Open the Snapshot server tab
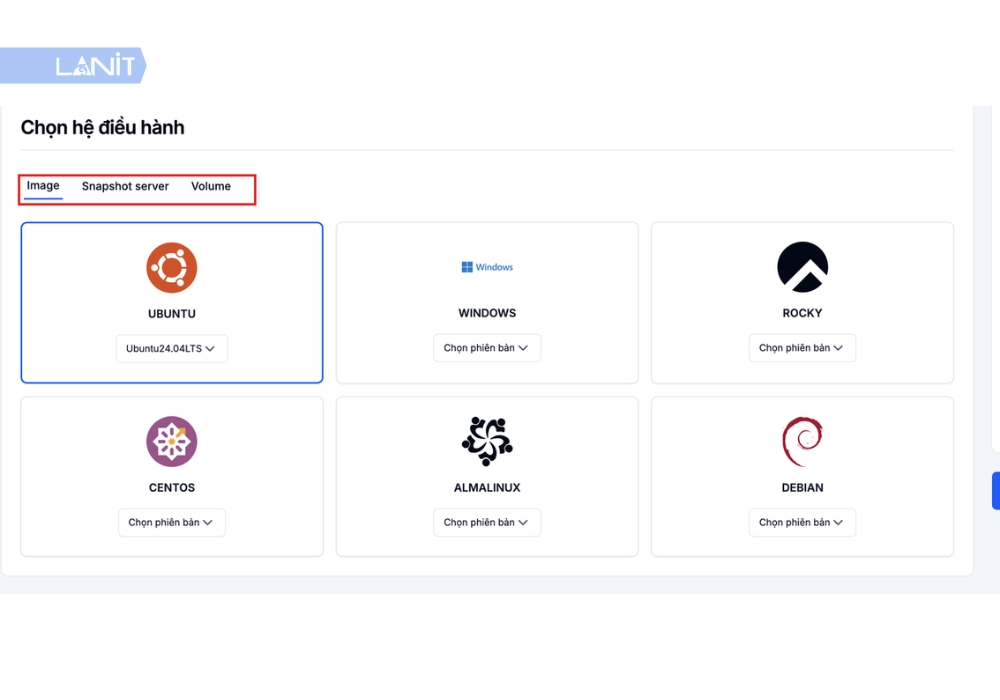1000x700 pixels. pos(125,186)
